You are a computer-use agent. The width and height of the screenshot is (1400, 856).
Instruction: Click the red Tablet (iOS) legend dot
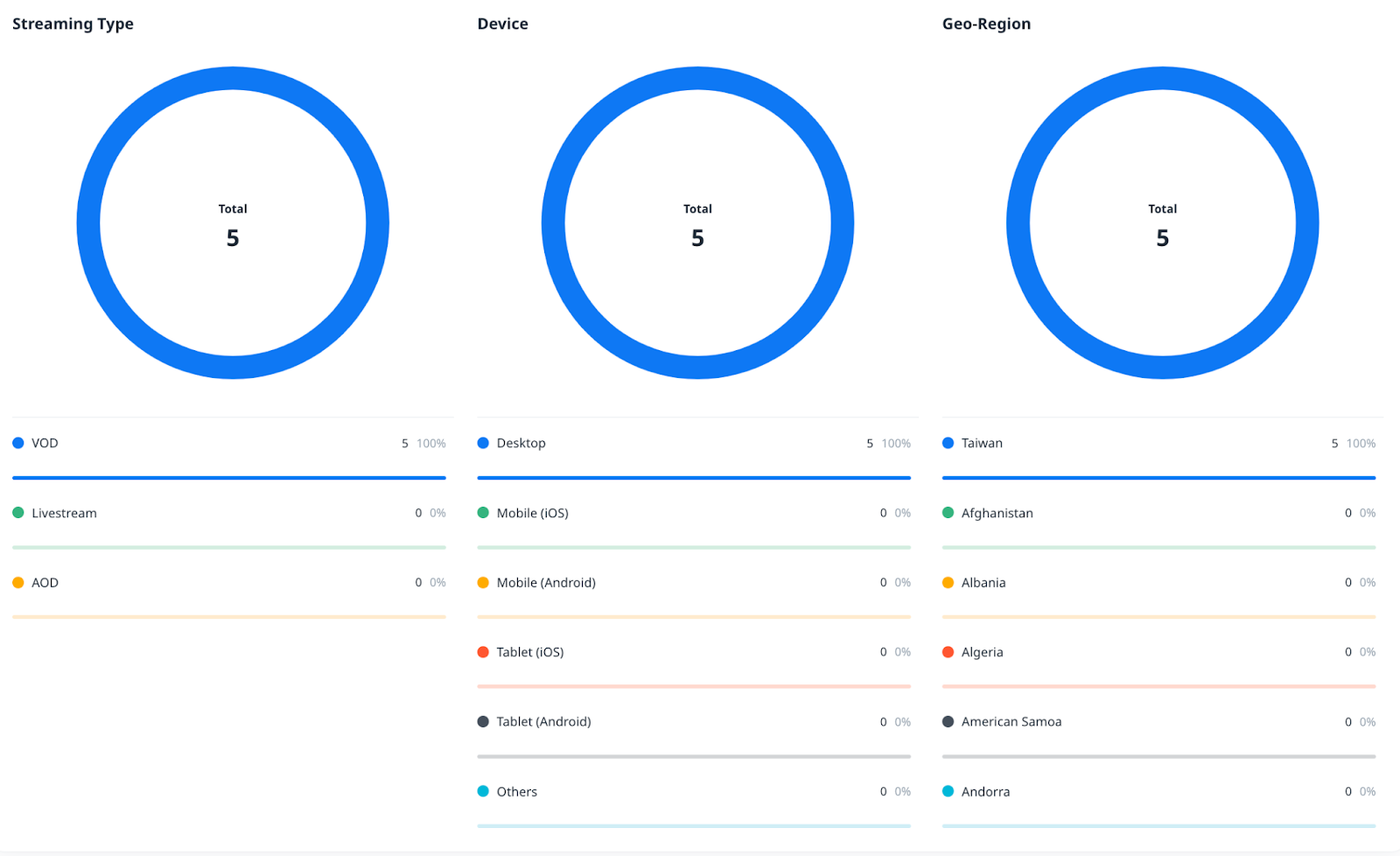click(x=483, y=652)
